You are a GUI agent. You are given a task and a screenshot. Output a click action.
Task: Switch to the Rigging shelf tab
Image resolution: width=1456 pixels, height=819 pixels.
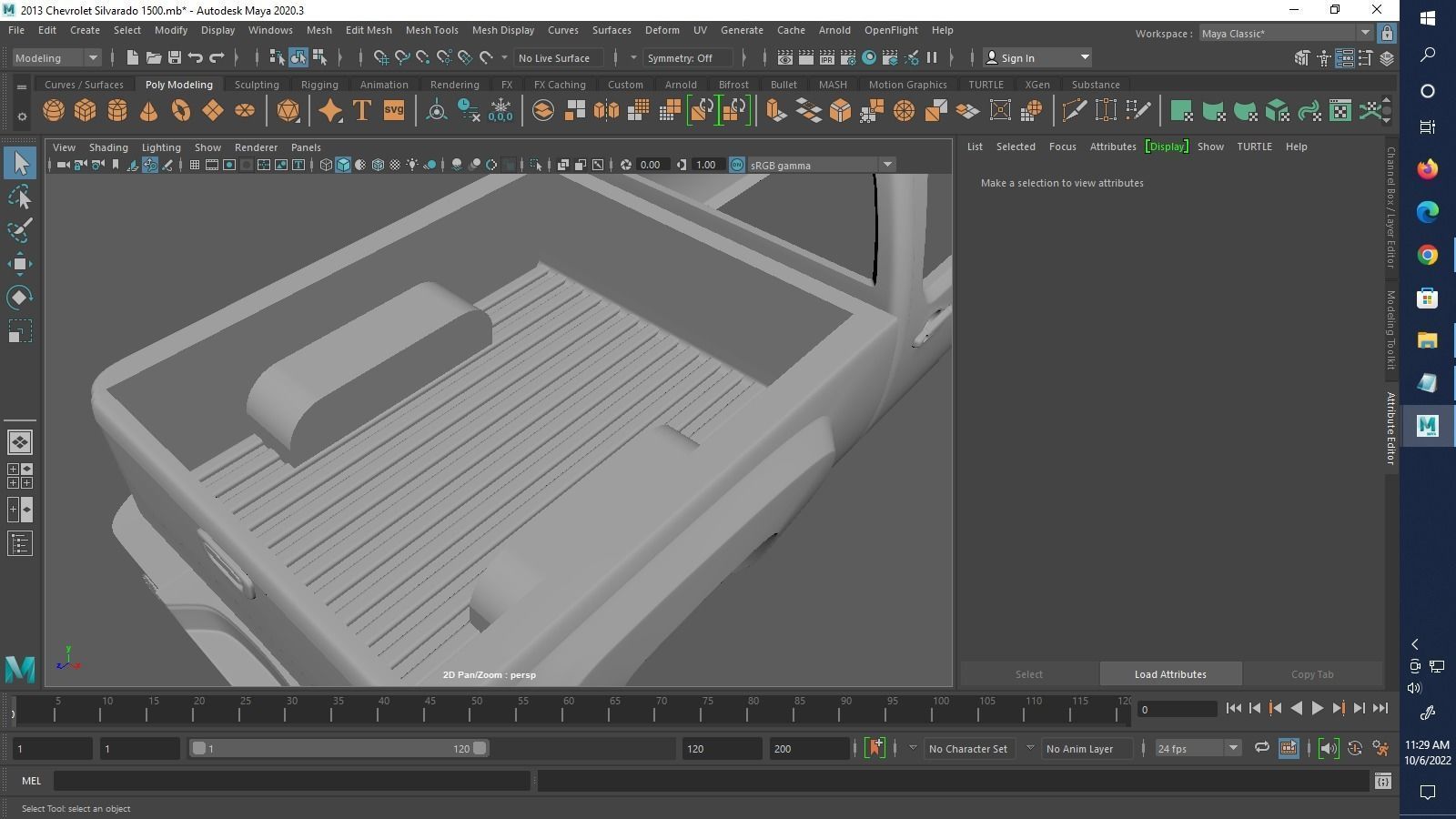(319, 85)
